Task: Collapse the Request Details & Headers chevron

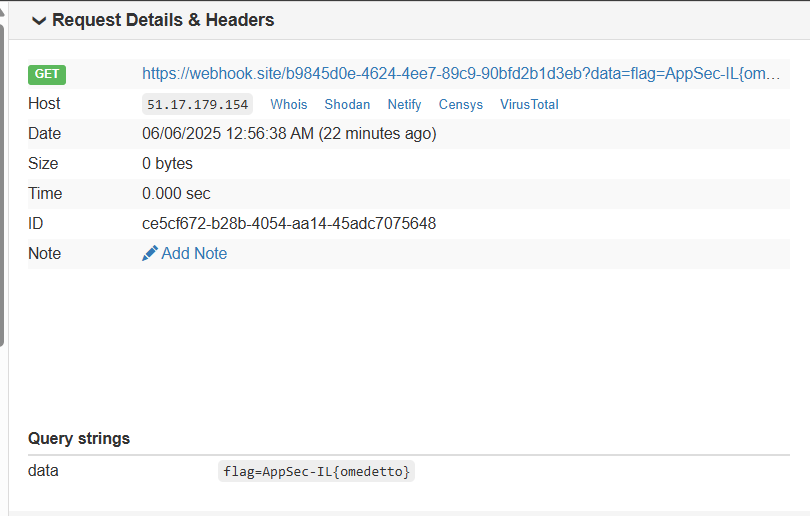Action: (x=39, y=20)
